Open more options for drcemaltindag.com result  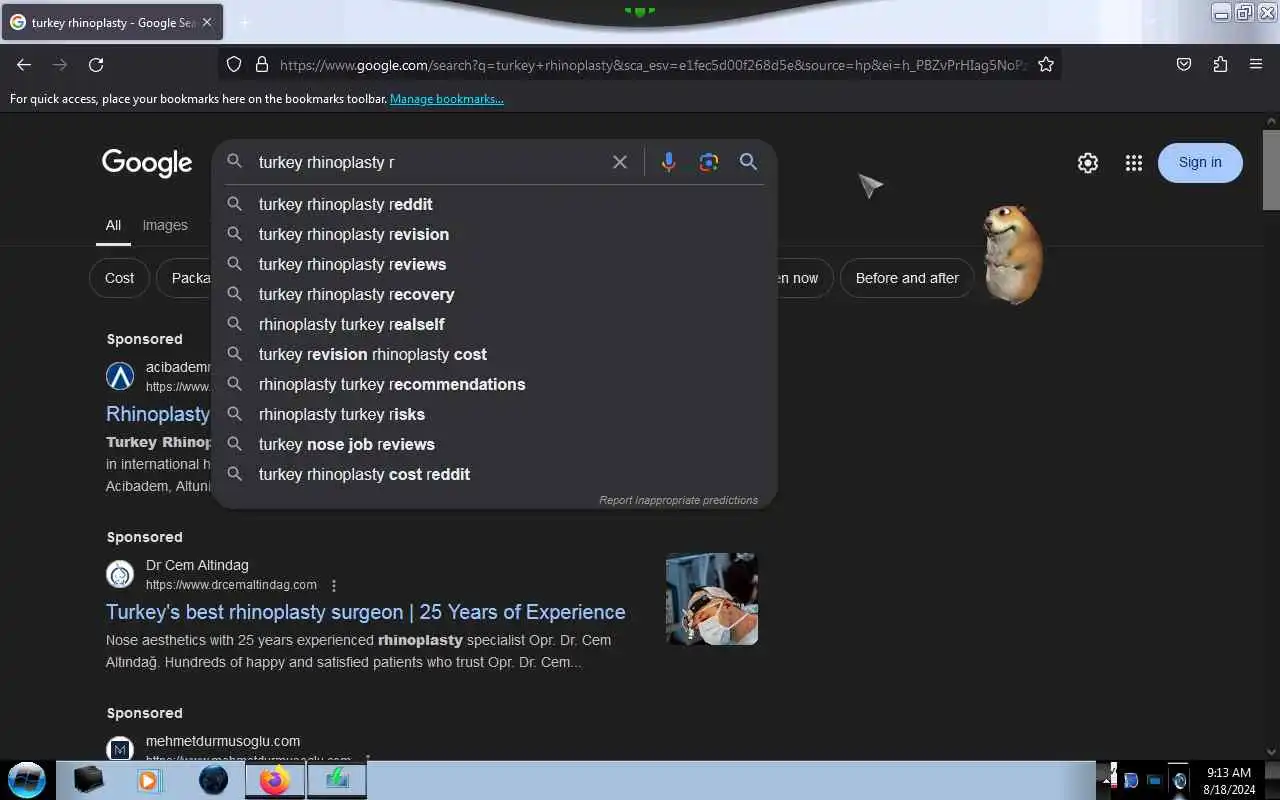[334, 585]
